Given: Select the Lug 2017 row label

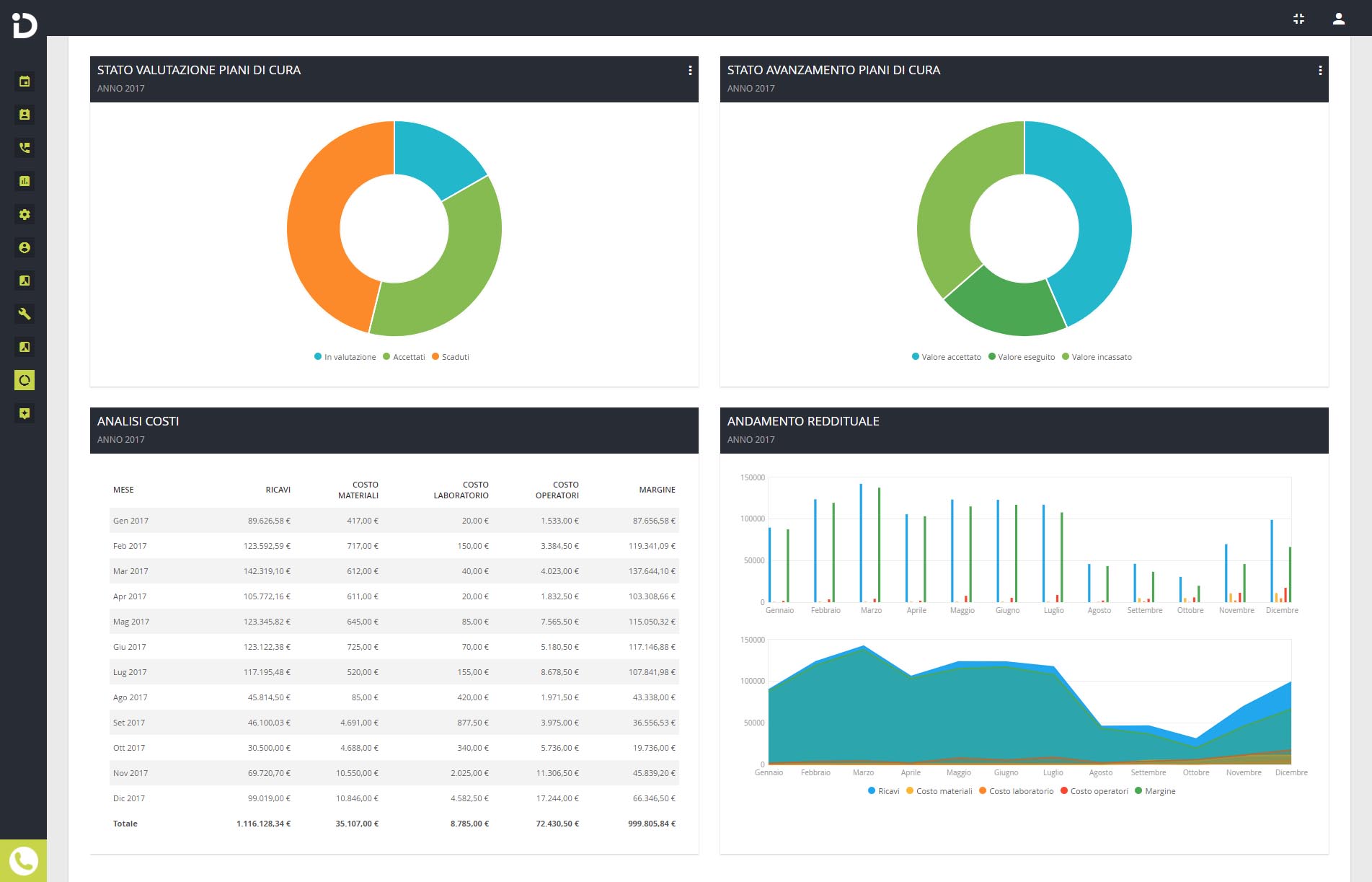Looking at the screenshot, I should [130, 672].
